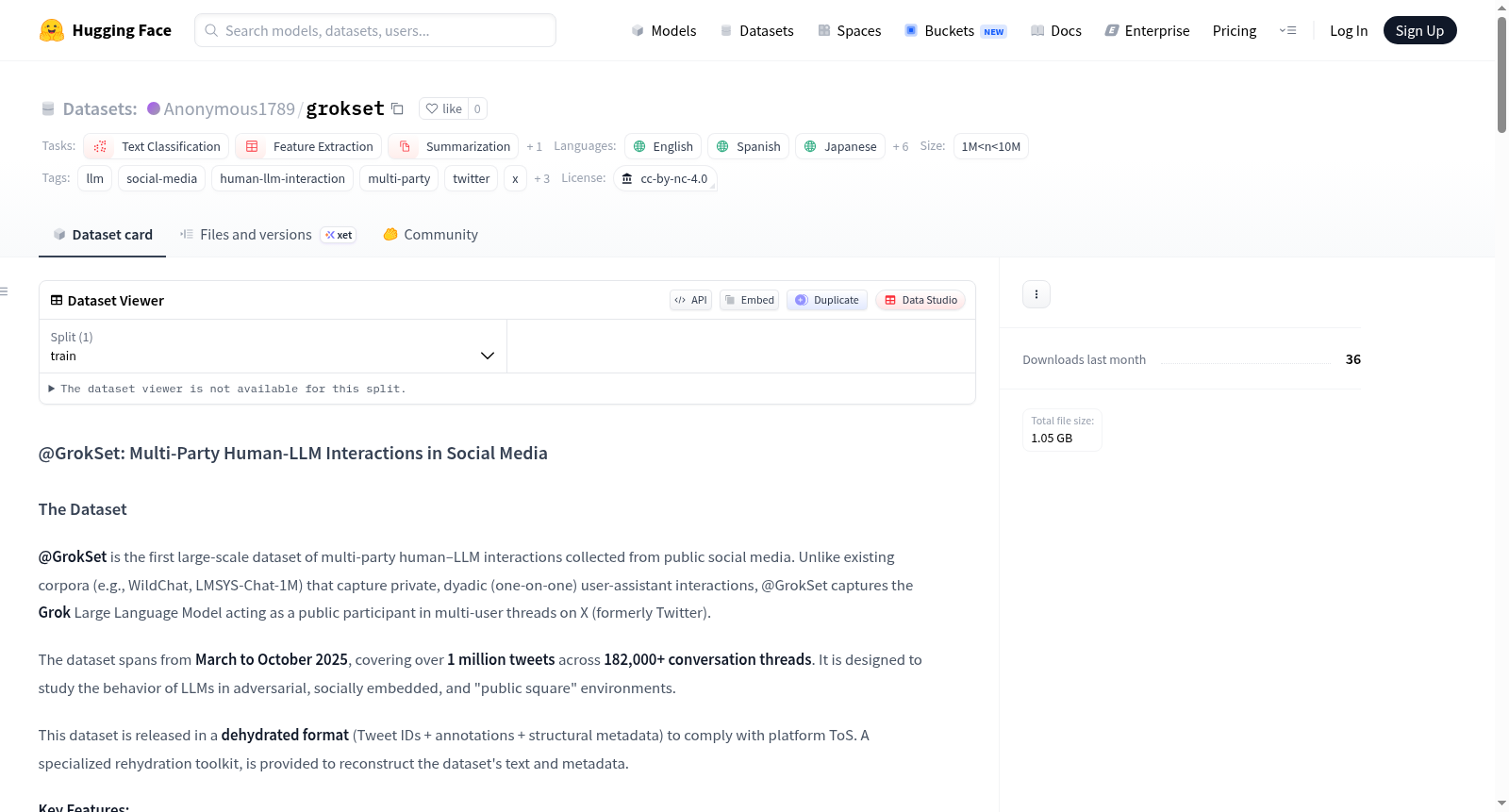This screenshot has height=812, width=1509.
Task: Click the Embed button
Action: click(749, 300)
